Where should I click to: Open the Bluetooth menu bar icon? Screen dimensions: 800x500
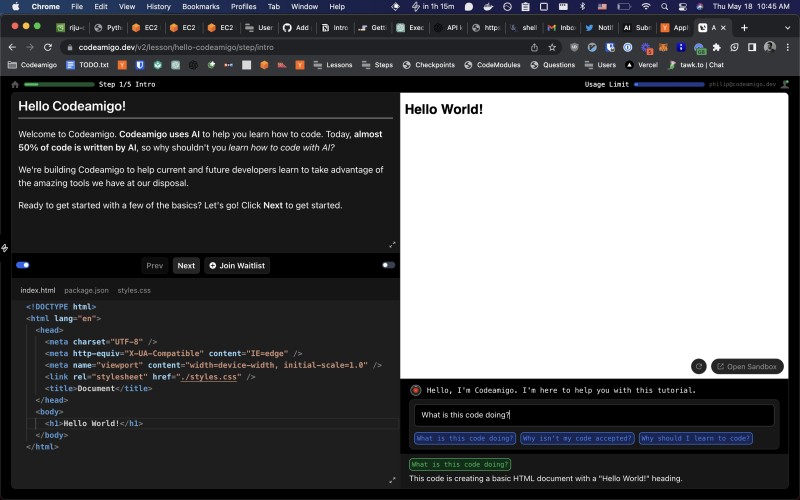pos(582,7)
